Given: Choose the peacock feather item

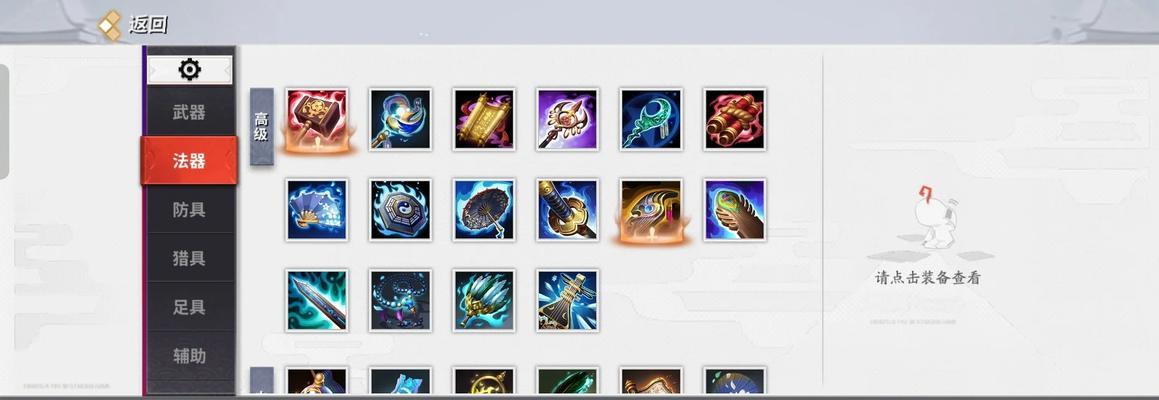Looking at the screenshot, I should 735,210.
